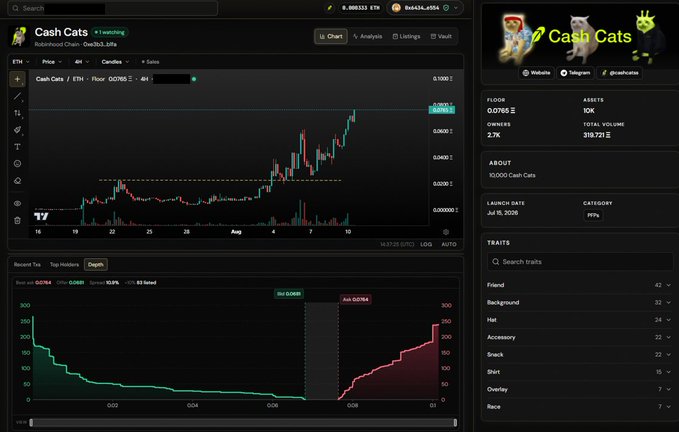Switch to the Chart tab

(x=331, y=36)
